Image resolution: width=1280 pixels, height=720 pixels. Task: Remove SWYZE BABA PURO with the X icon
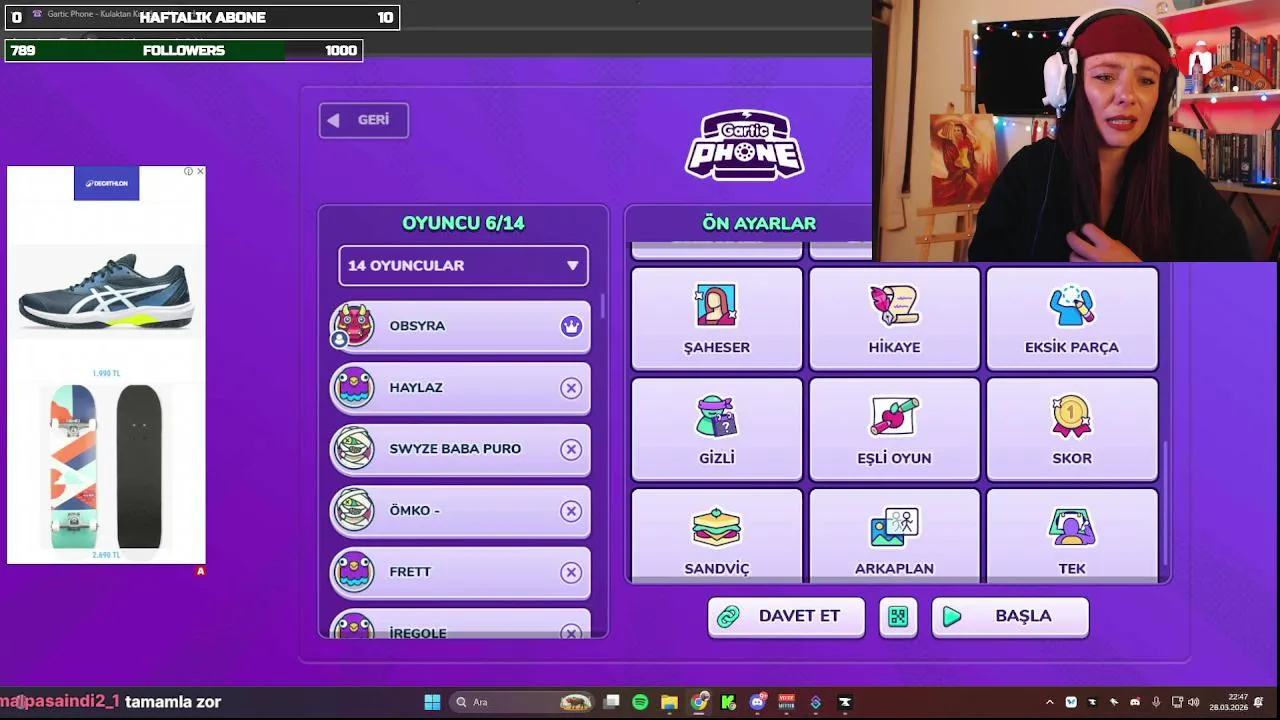point(571,449)
